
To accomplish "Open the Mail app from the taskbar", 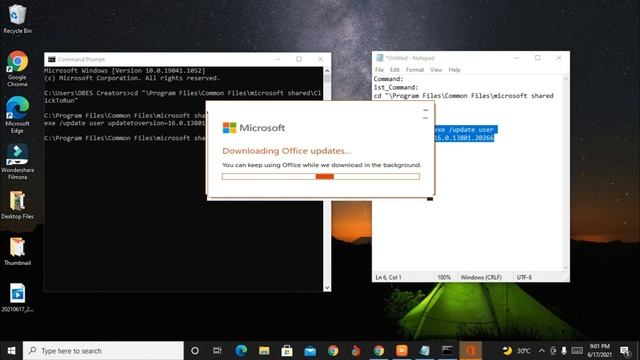I will coord(310,351).
